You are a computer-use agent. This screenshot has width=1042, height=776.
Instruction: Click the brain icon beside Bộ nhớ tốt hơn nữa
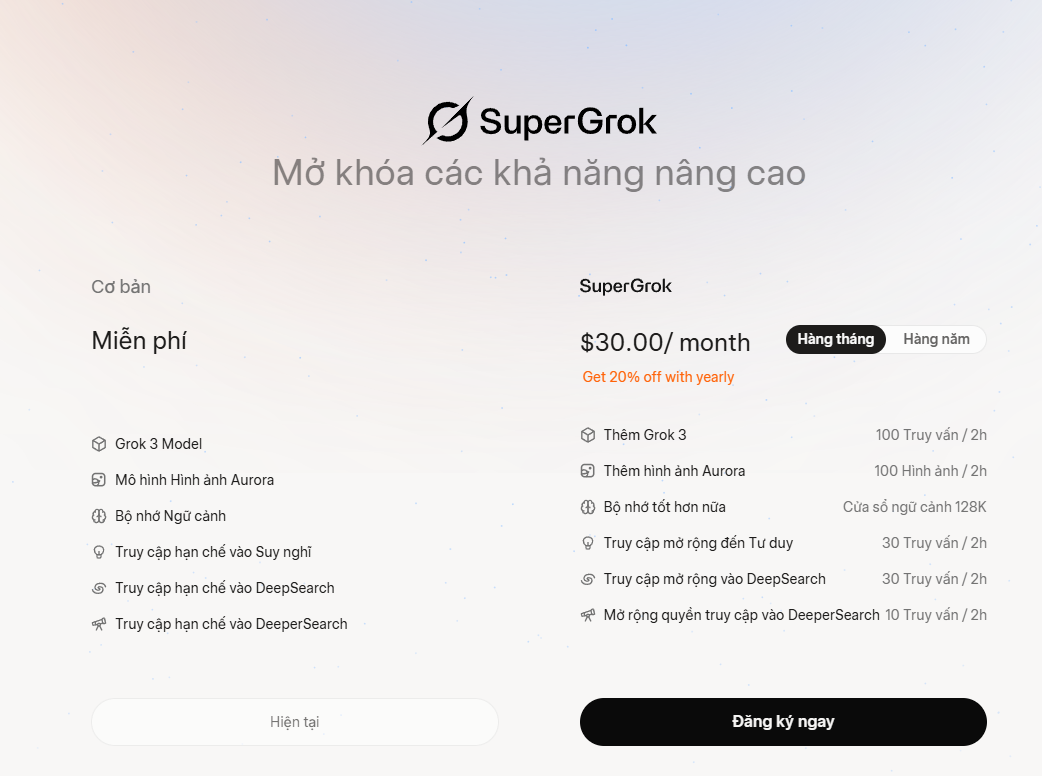[x=588, y=508]
